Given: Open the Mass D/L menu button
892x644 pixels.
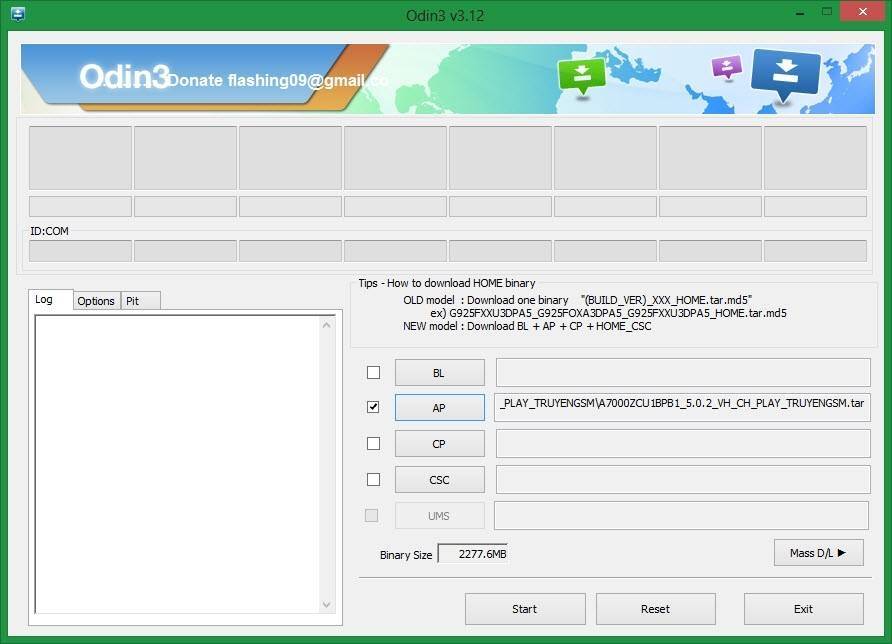Looking at the screenshot, I should click(819, 553).
